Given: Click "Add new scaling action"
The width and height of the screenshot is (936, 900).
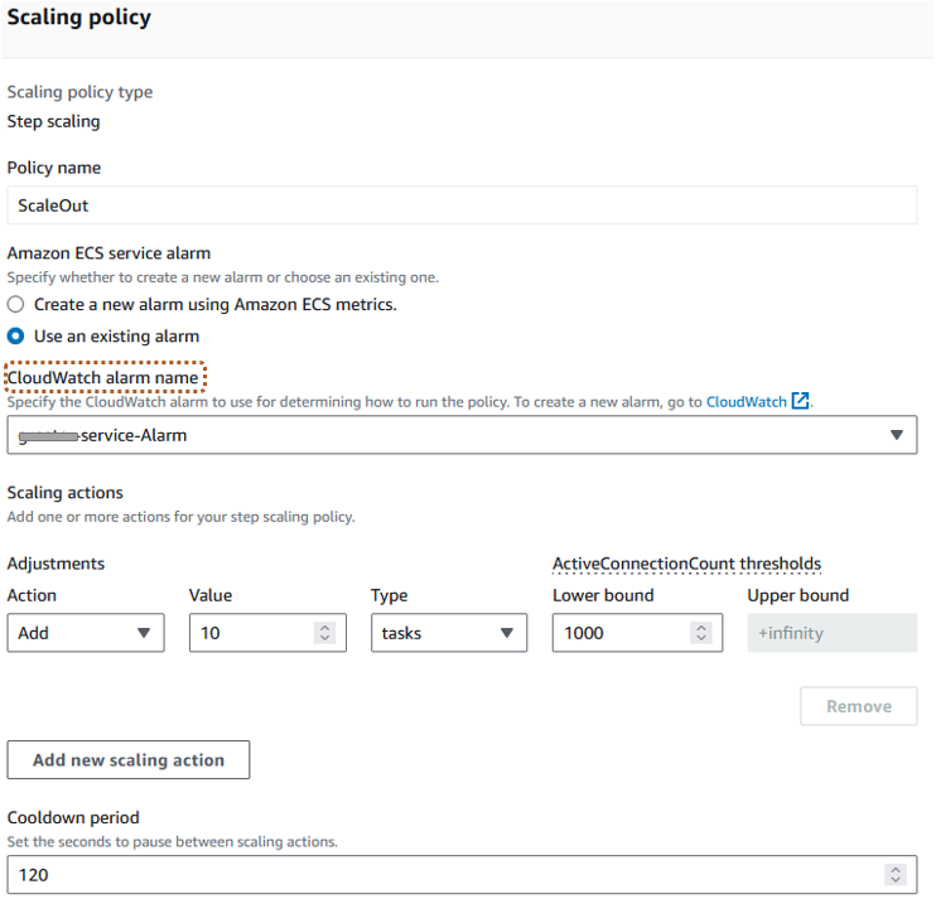Looking at the screenshot, I should coord(128,760).
